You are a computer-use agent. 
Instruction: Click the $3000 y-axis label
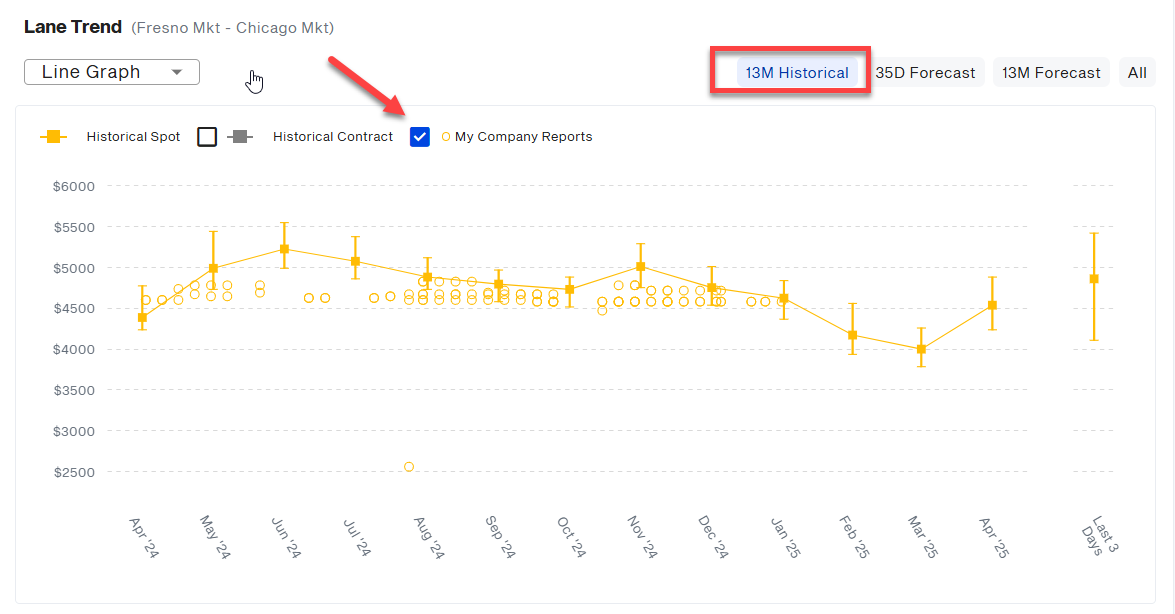click(x=73, y=431)
